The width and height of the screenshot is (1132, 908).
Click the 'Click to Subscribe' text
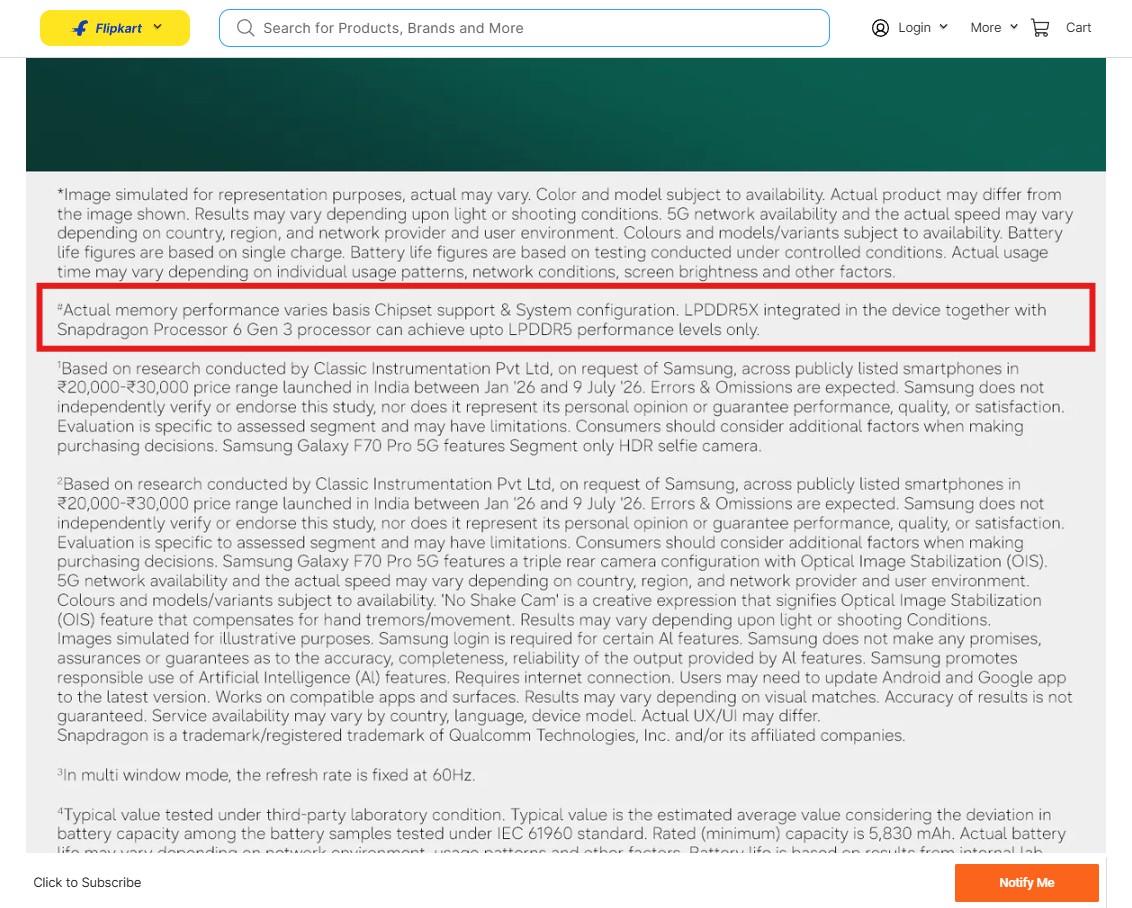[x=87, y=883]
